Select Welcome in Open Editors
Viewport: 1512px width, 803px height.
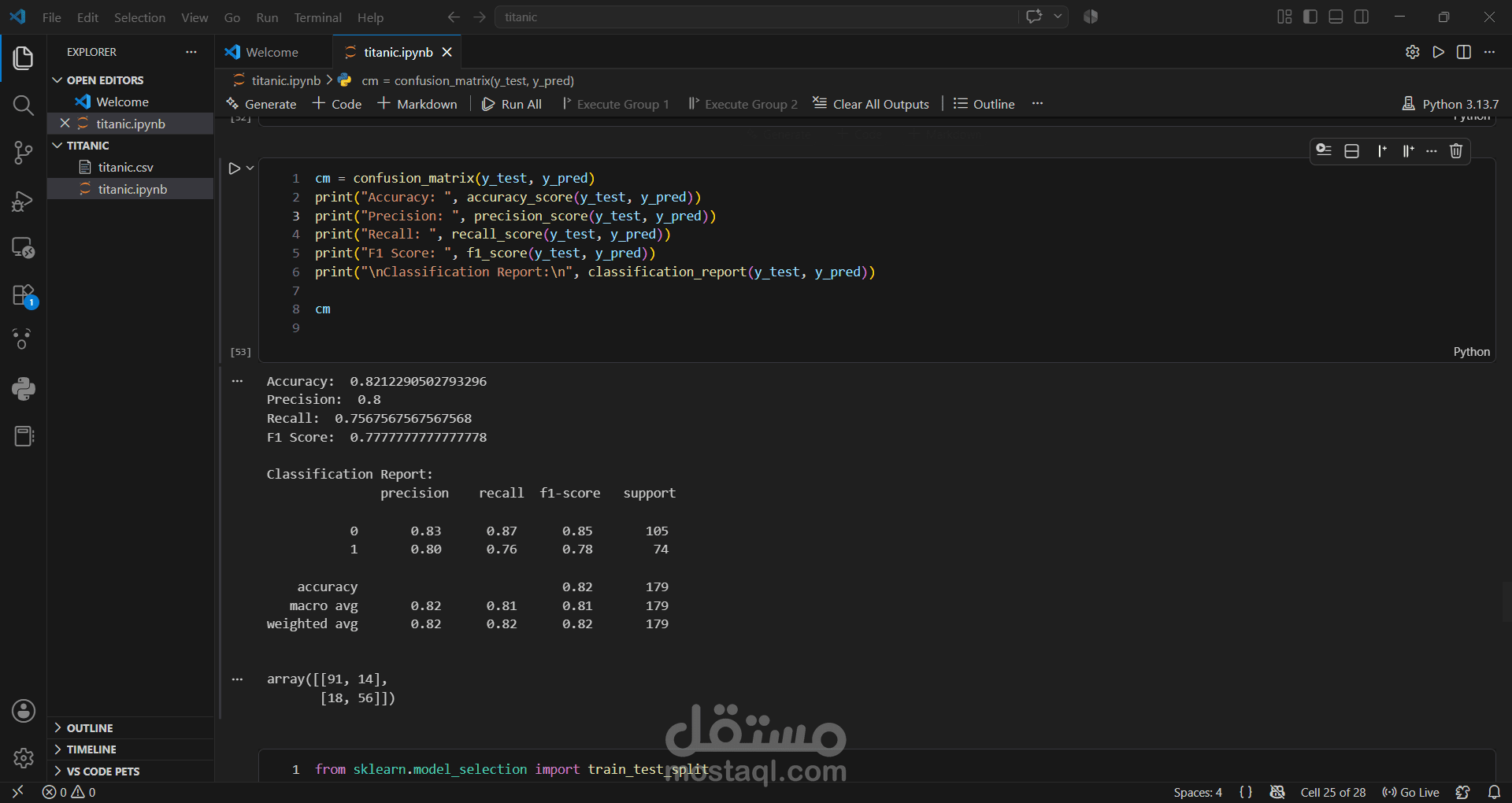[130, 102]
